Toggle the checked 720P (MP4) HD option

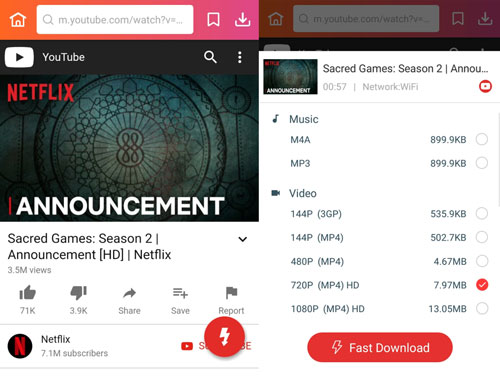482,285
